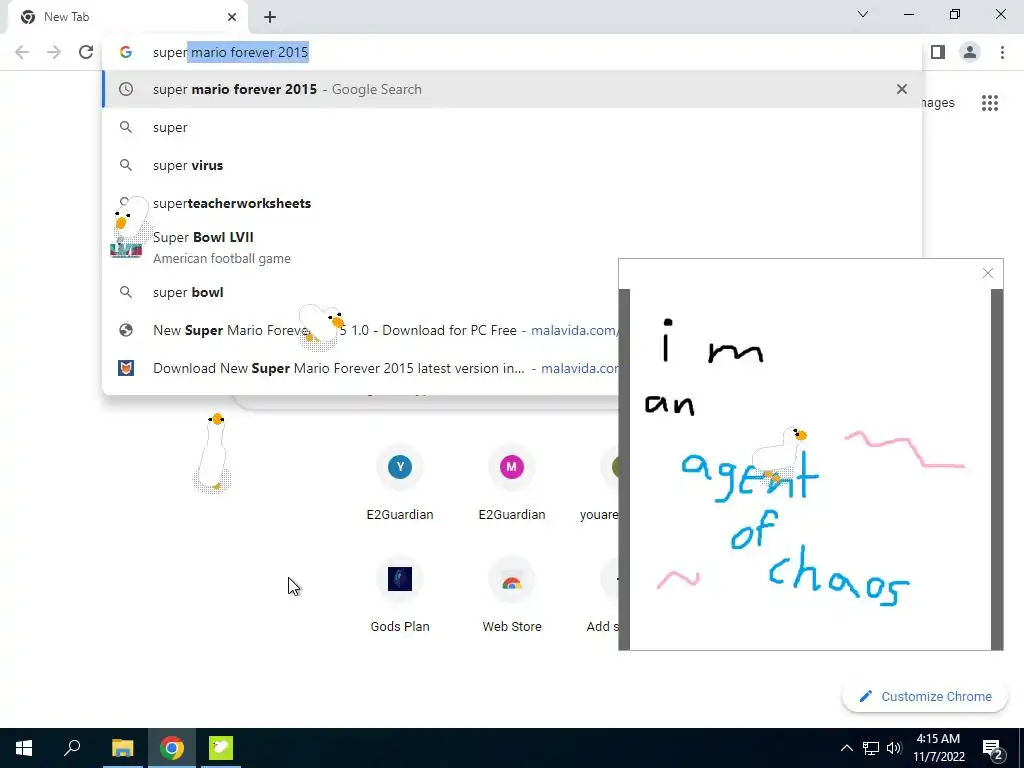Viewport: 1024px width, 768px height.
Task: Click the malavida favicon on last suggestion
Action: click(x=126, y=368)
